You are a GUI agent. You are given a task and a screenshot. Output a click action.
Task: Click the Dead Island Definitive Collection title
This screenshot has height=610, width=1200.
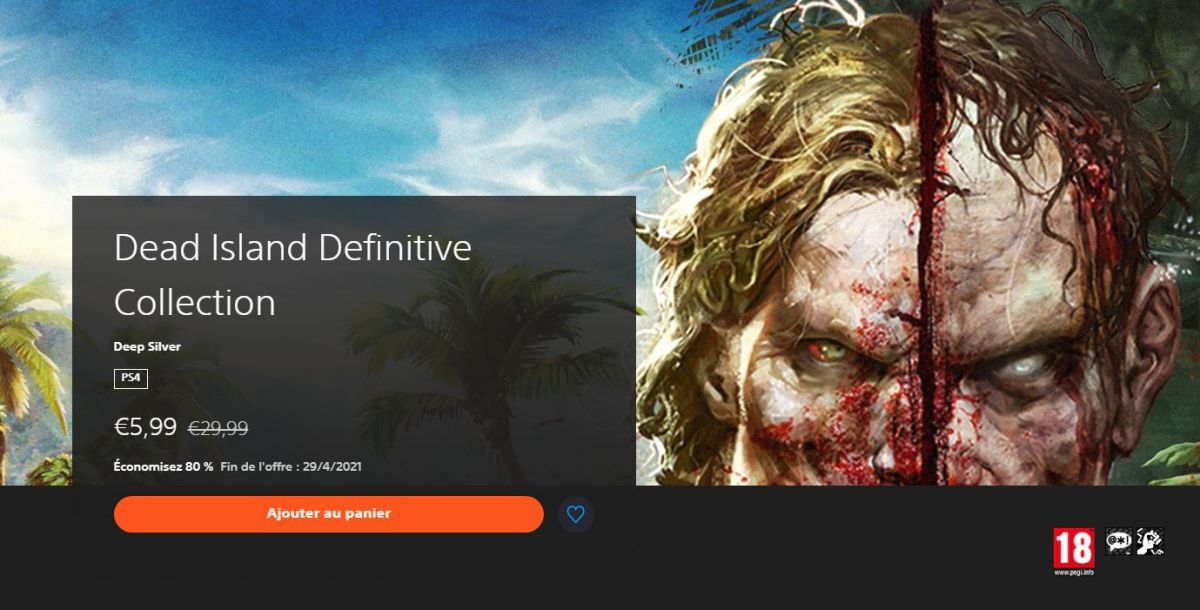(x=293, y=275)
